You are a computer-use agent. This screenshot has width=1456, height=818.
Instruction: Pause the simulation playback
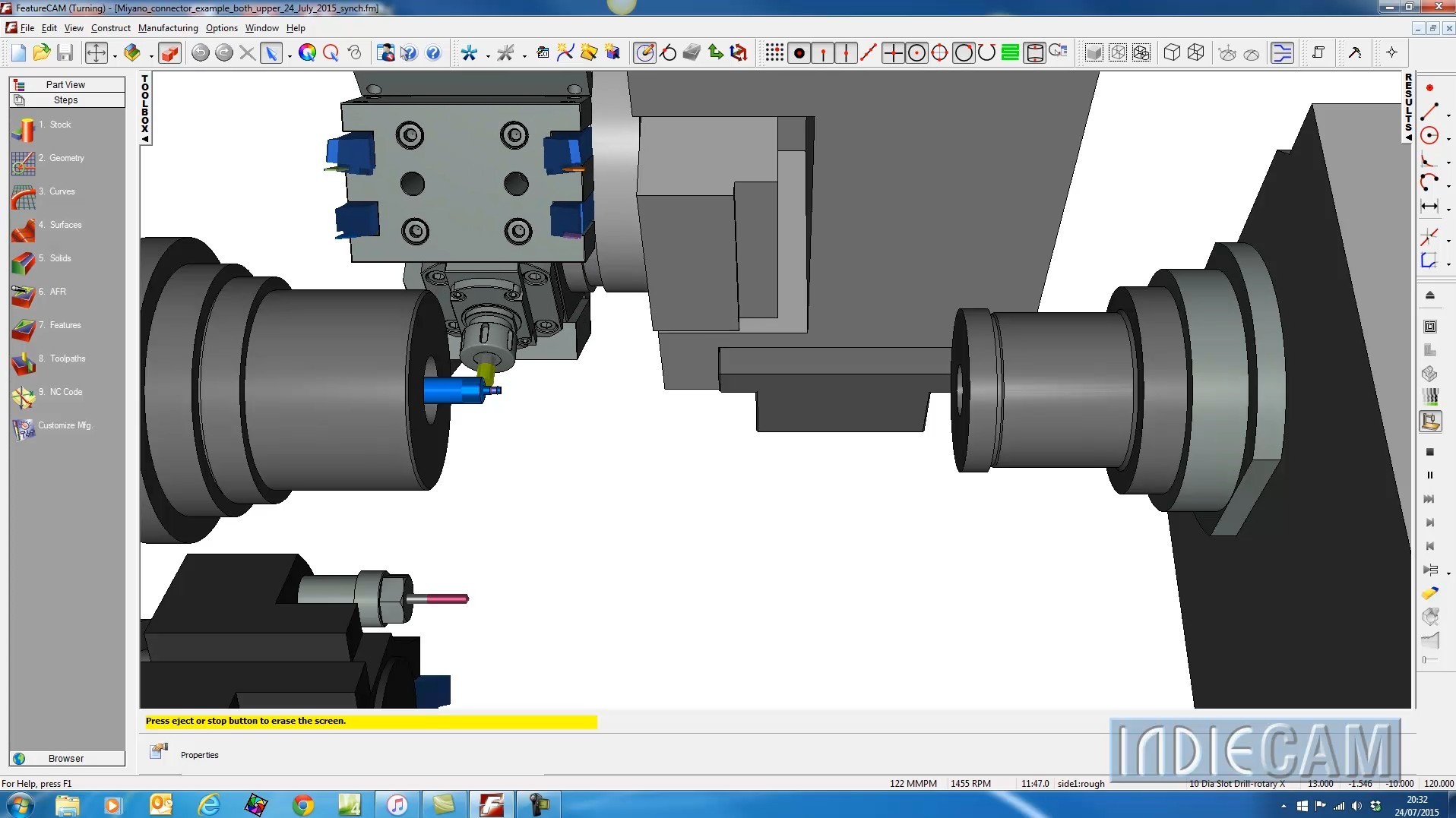(1429, 475)
